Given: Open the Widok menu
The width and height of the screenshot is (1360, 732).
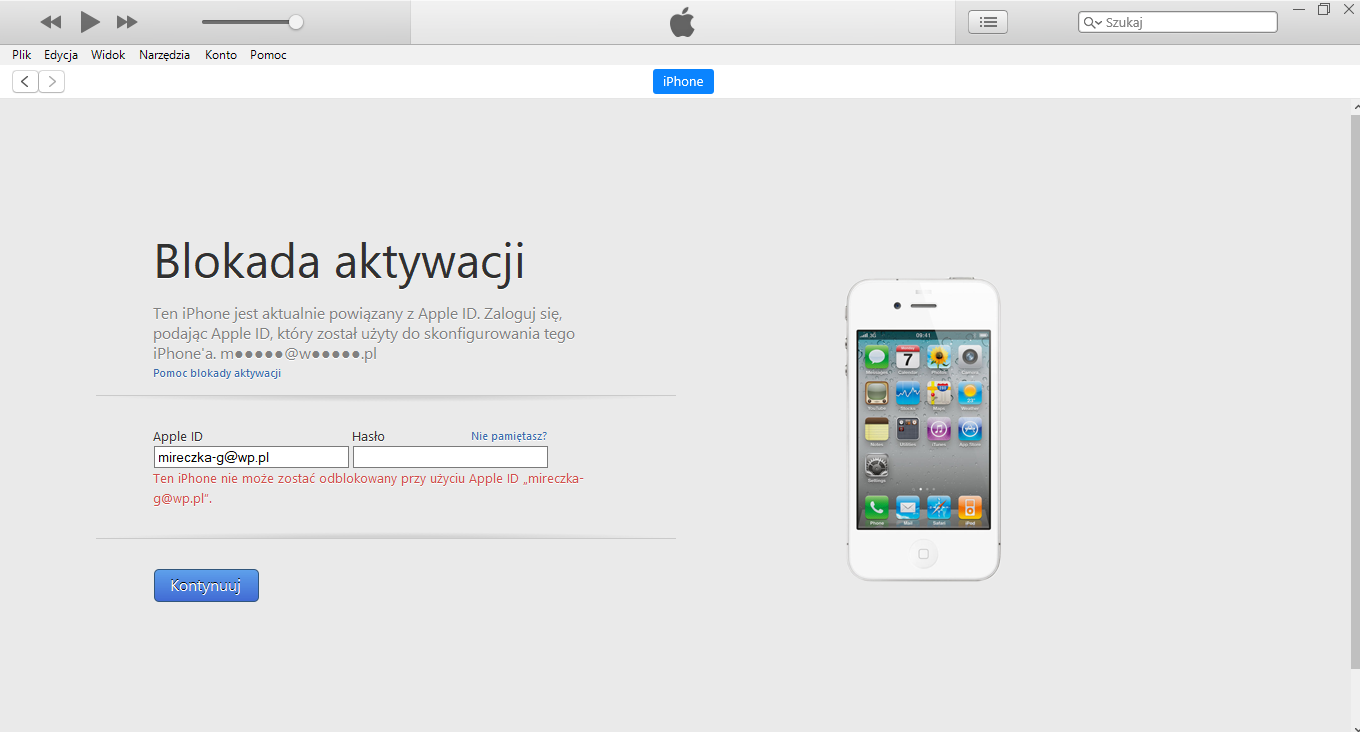Looking at the screenshot, I should point(108,55).
